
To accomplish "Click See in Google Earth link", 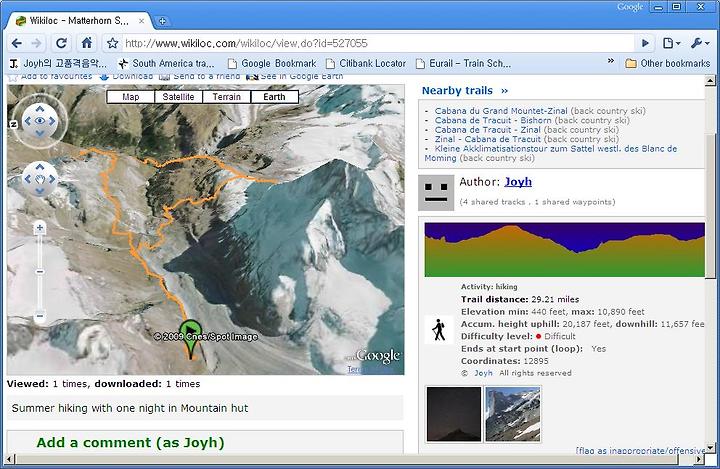I will (x=294, y=76).
